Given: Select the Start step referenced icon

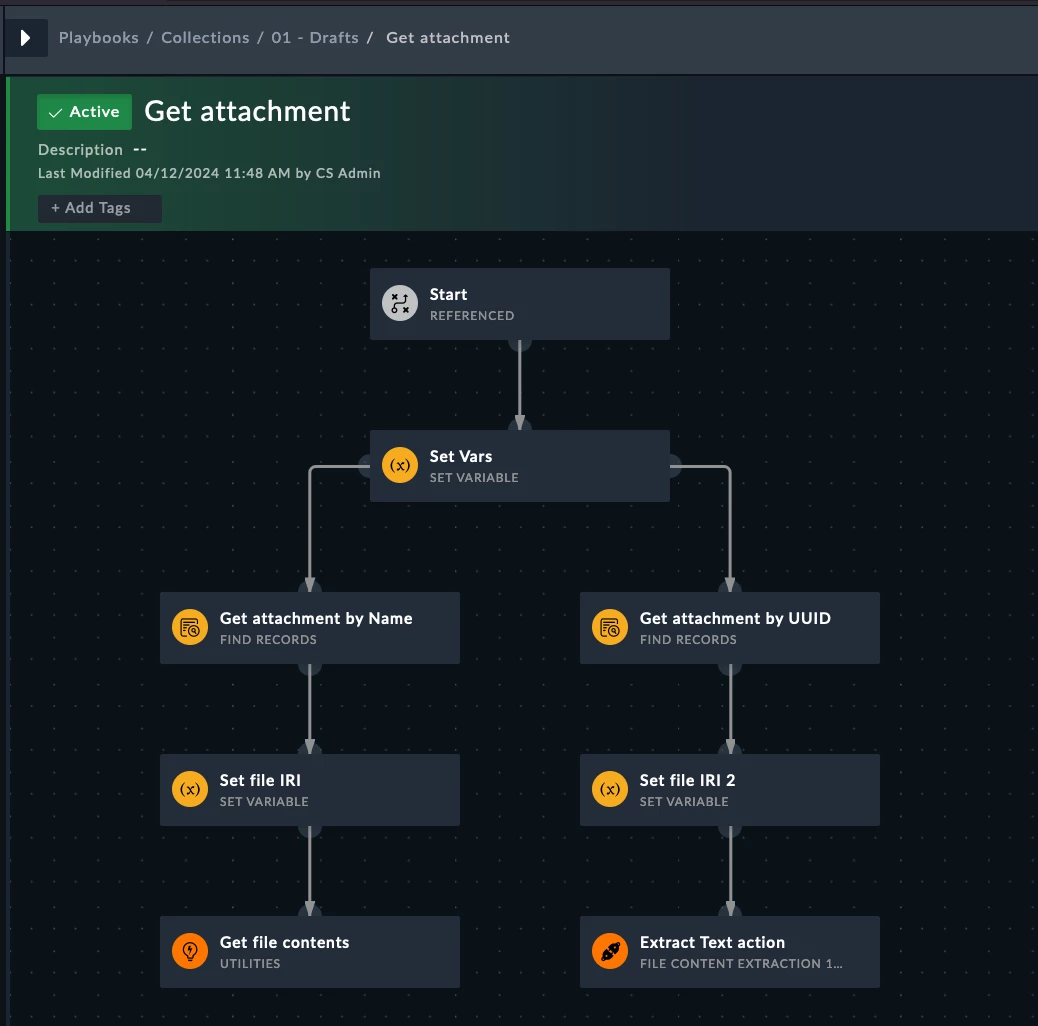Looking at the screenshot, I should pyautogui.click(x=400, y=303).
